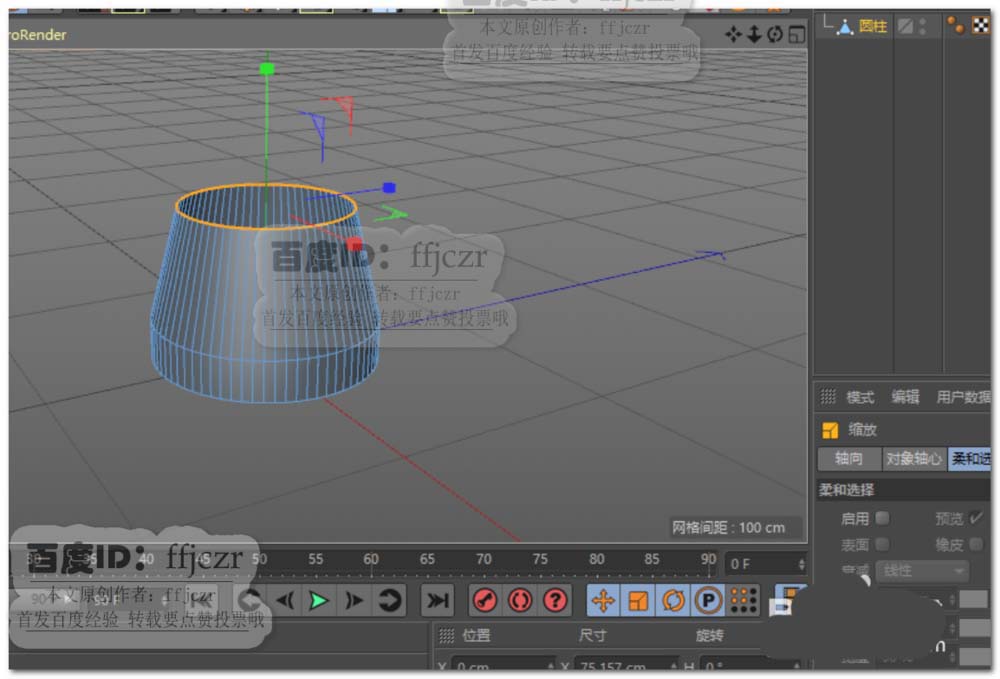
Task: Toggle the rotation keyframe icon
Action: 673,600
